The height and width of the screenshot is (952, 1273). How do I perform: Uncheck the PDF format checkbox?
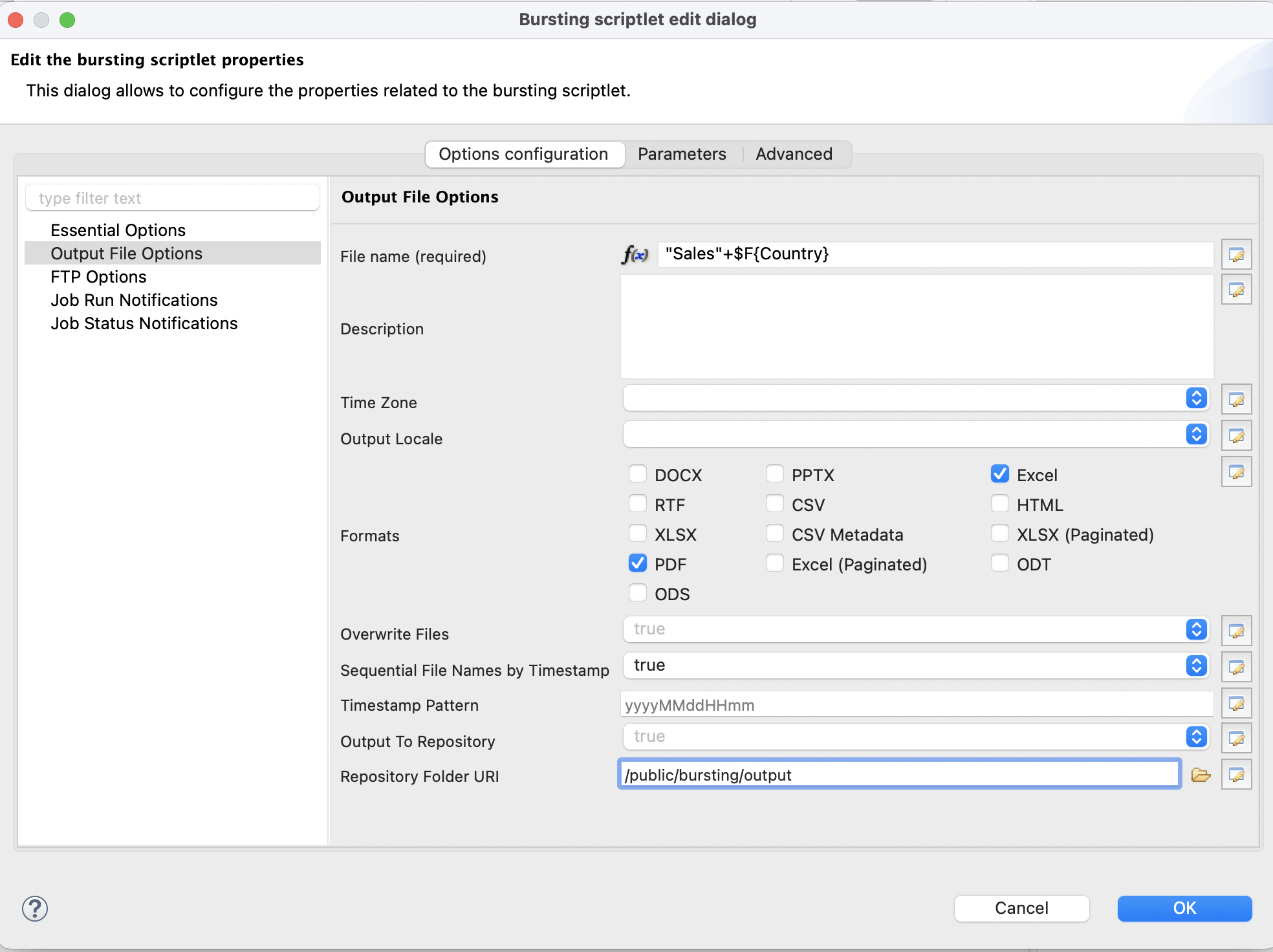[638, 563]
